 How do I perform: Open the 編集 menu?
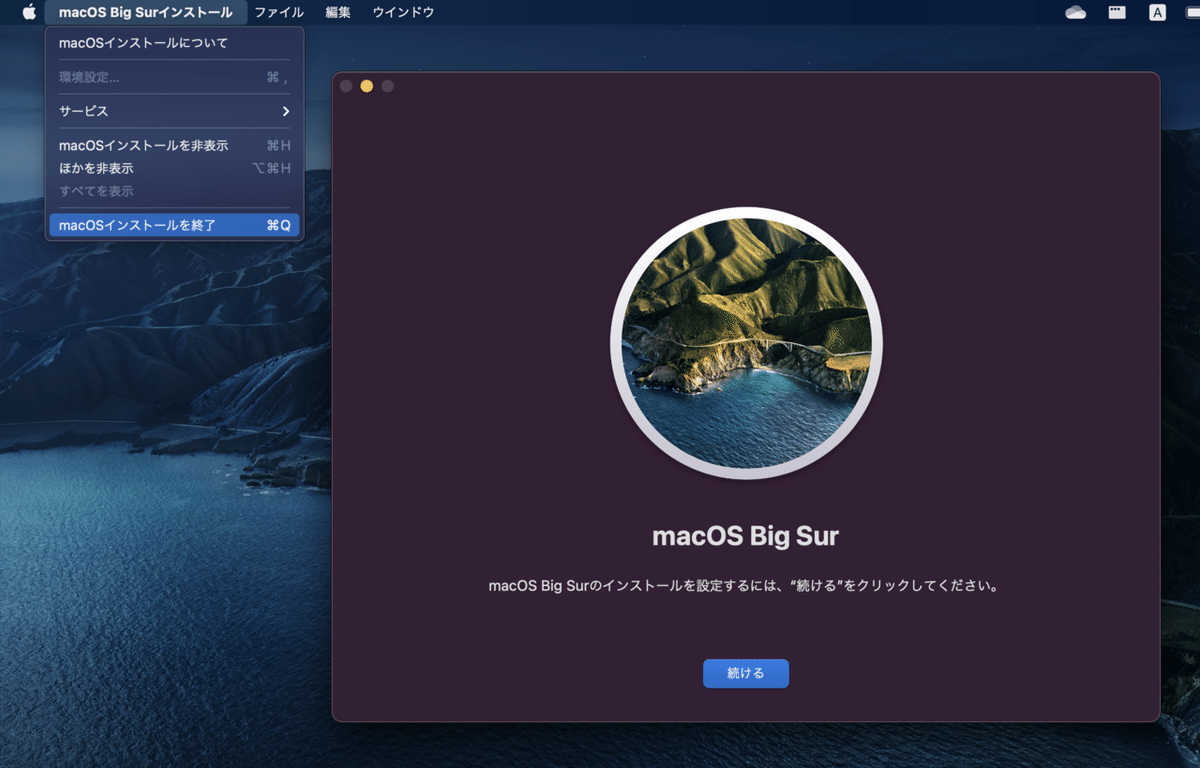click(x=338, y=12)
